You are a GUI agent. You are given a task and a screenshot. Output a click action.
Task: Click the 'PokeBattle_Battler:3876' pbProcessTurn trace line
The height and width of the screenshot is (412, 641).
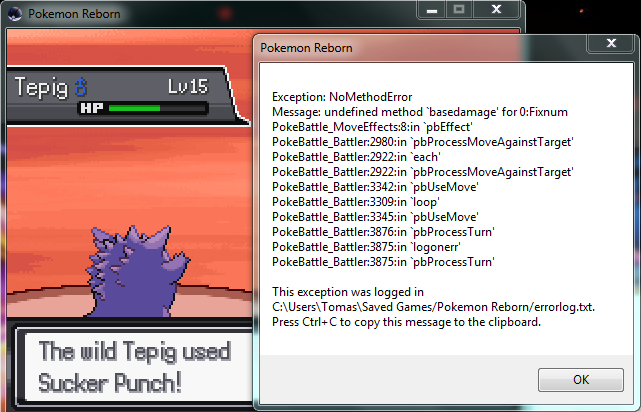click(x=383, y=232)
